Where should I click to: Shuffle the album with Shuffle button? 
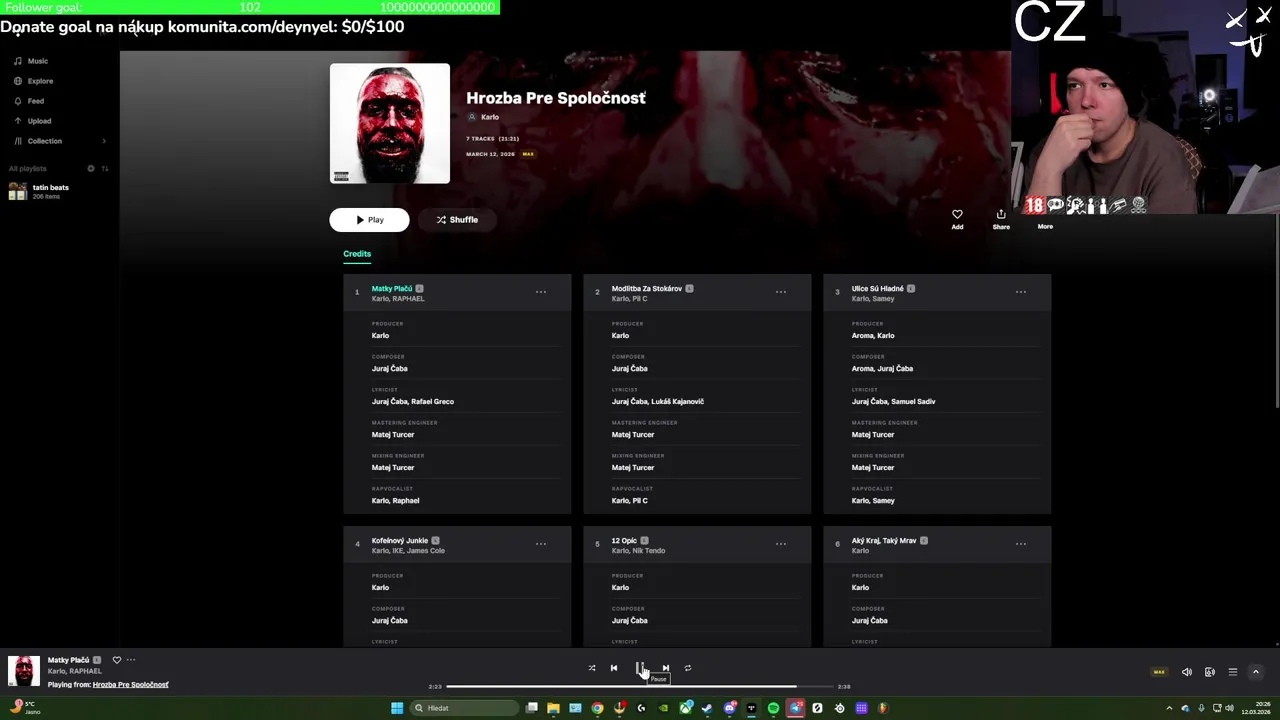[x=456, y=220]
